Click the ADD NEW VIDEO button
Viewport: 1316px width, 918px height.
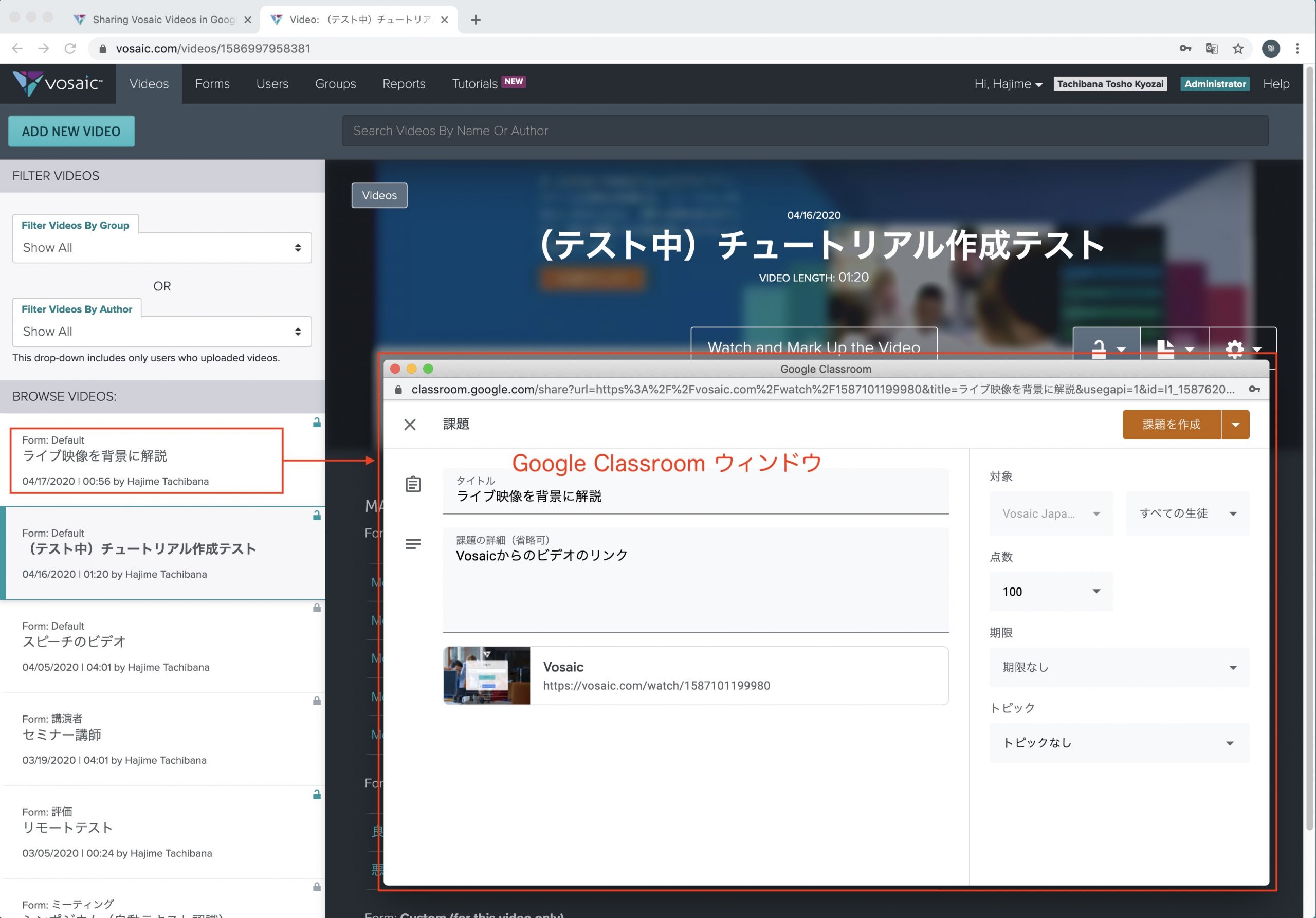pyautogui.click(x=71, y=131)
